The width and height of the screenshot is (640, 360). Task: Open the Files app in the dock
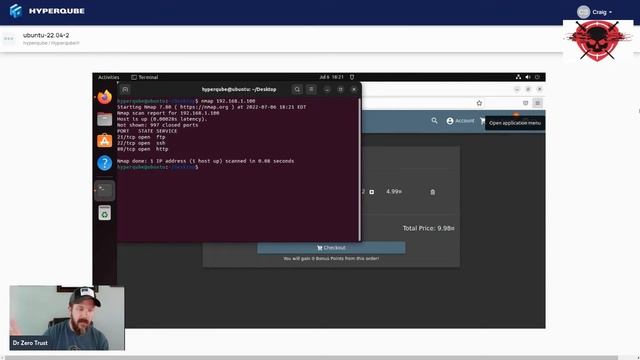pos(105,119)
